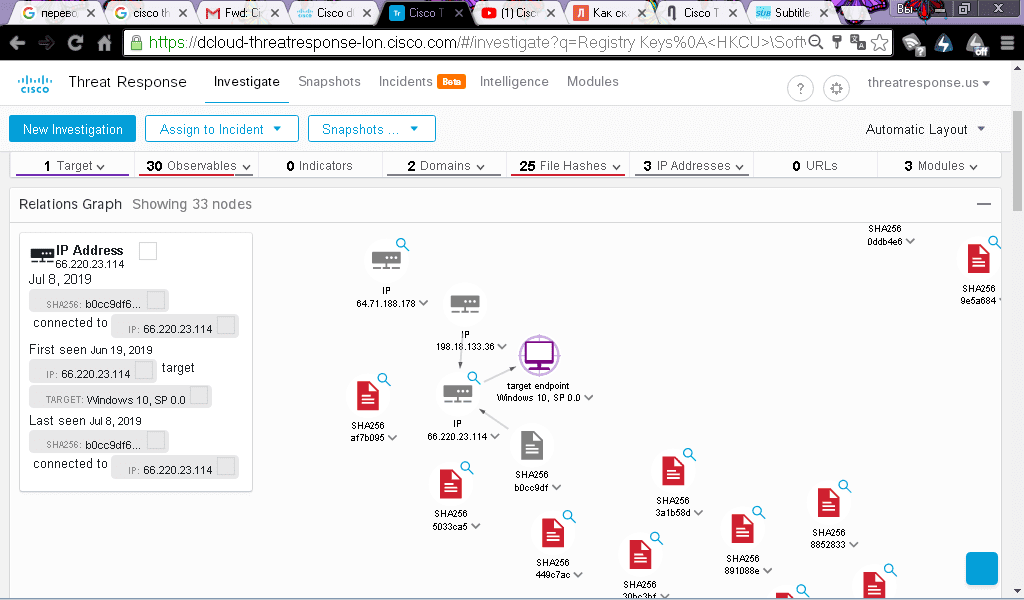The width and height of the screenshot is (1024, 600).
Task: Tick checkbox of IP pill before target
Action: point(144,370)
